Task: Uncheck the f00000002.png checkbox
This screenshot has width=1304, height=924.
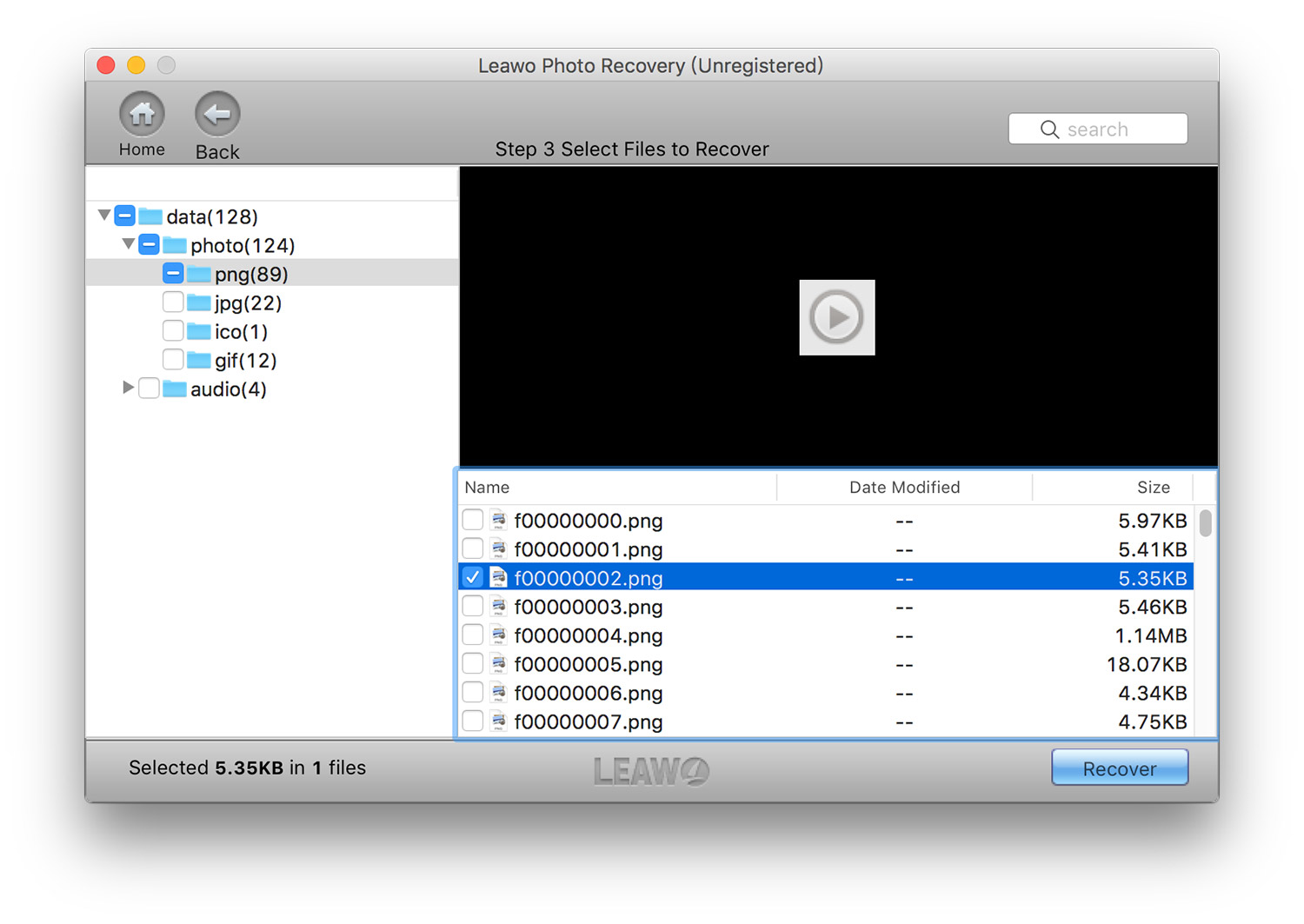Action: coord(473,578)
